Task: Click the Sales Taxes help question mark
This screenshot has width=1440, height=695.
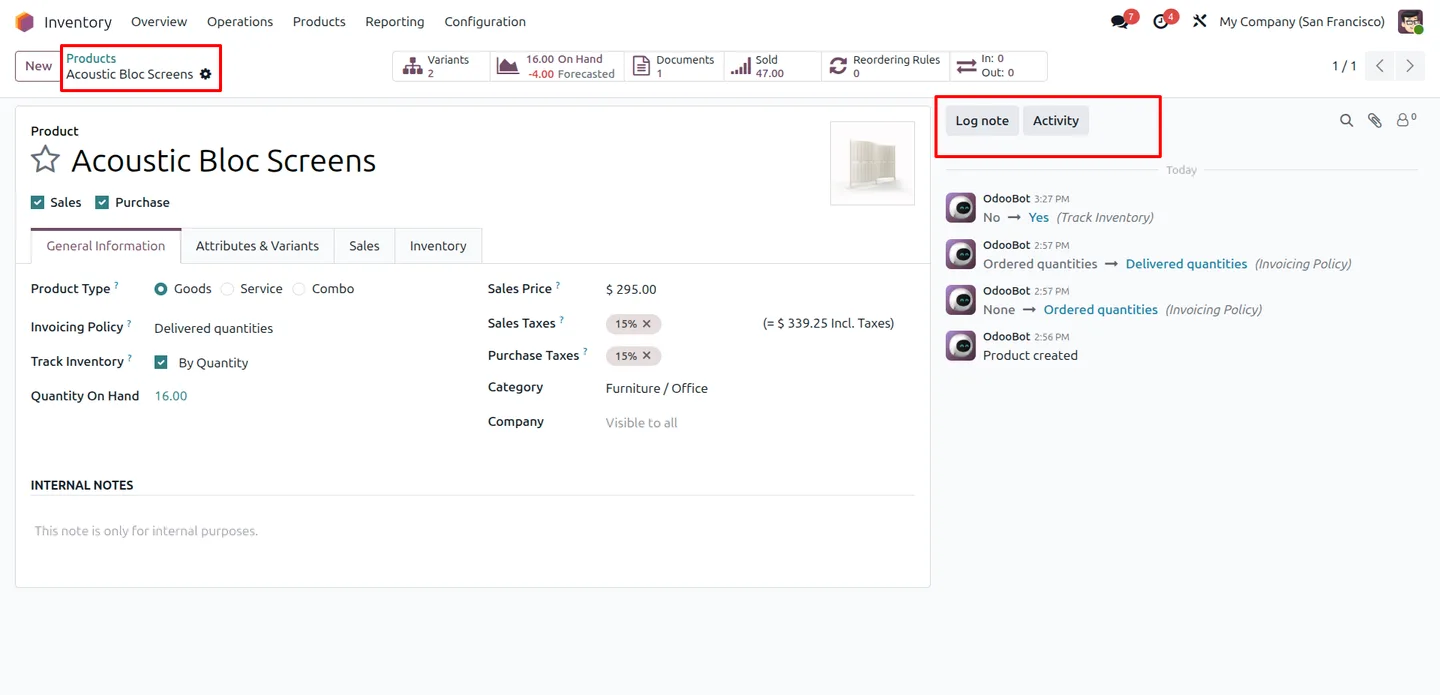Action: tap(562, 320)
